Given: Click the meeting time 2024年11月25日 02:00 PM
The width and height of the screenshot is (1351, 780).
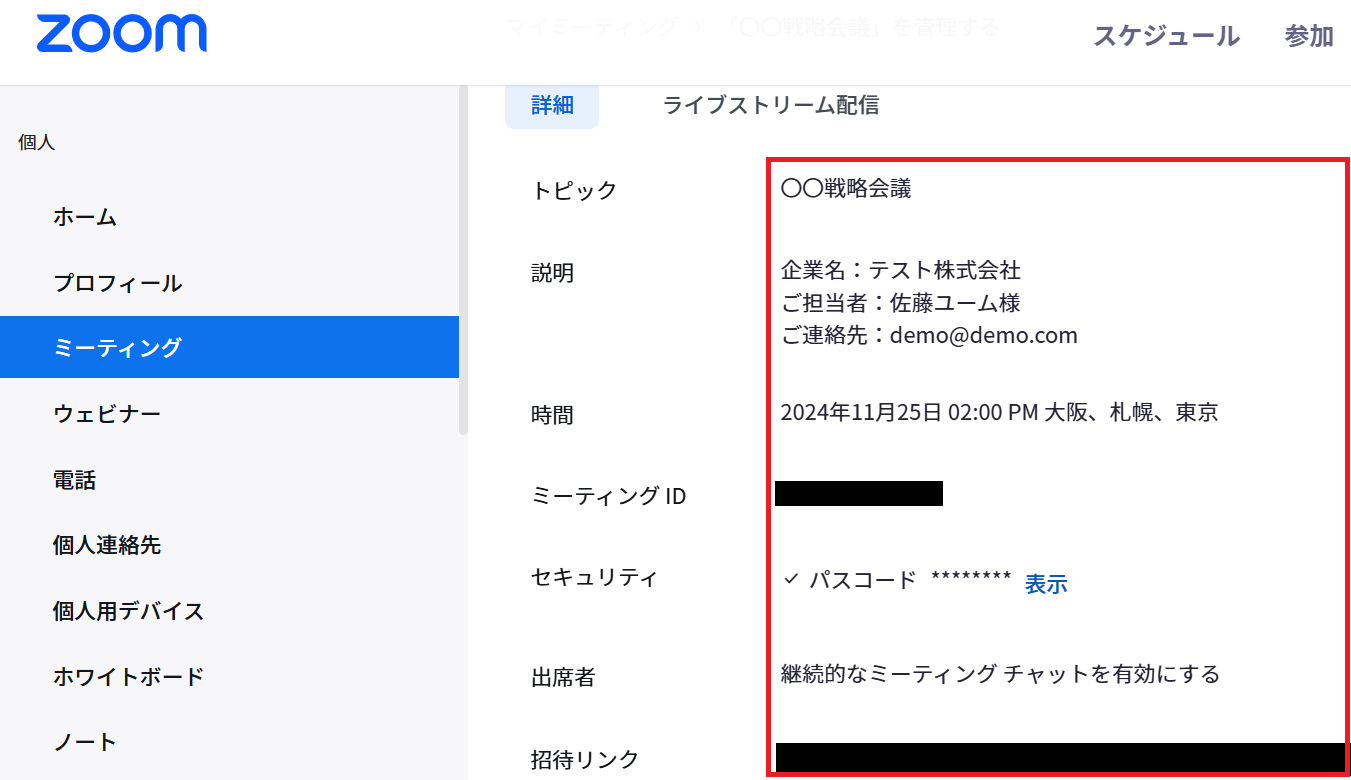Looking at the screenshot, I should click(x=909, y=412).
